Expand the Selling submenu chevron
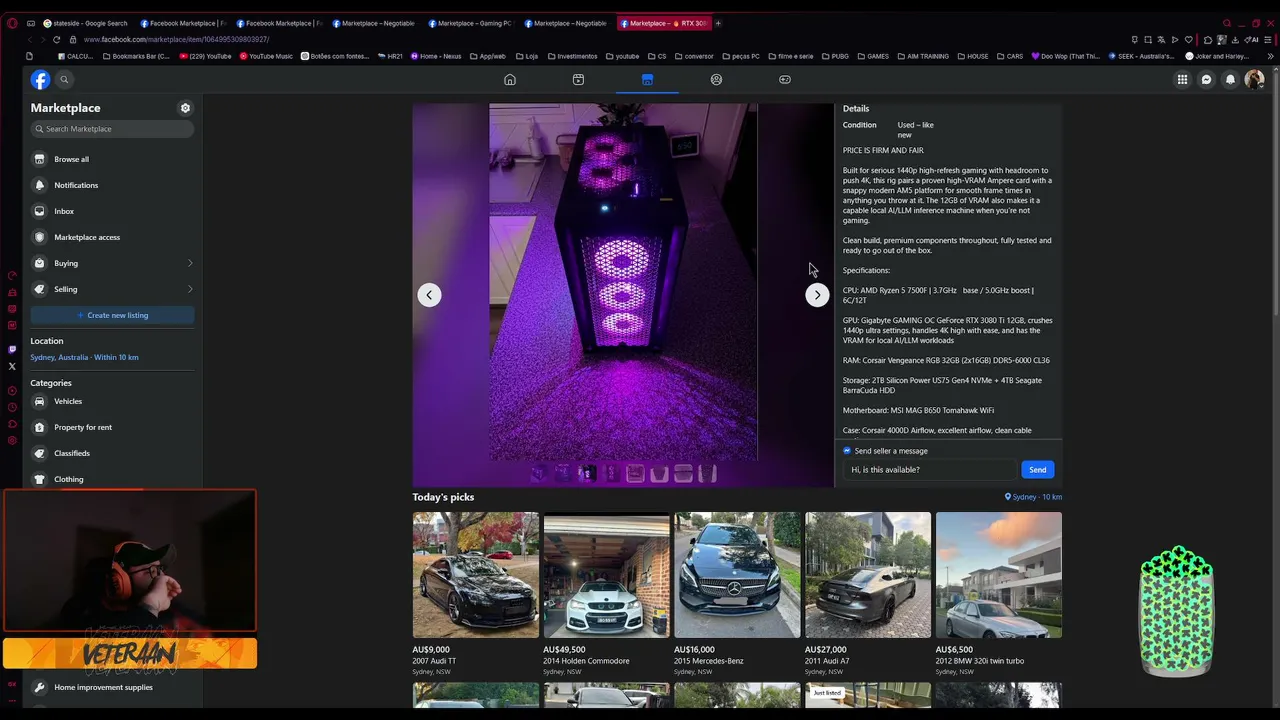This screenshot has height=720, width=1280. pyautogui.click(x=190, y=289)
